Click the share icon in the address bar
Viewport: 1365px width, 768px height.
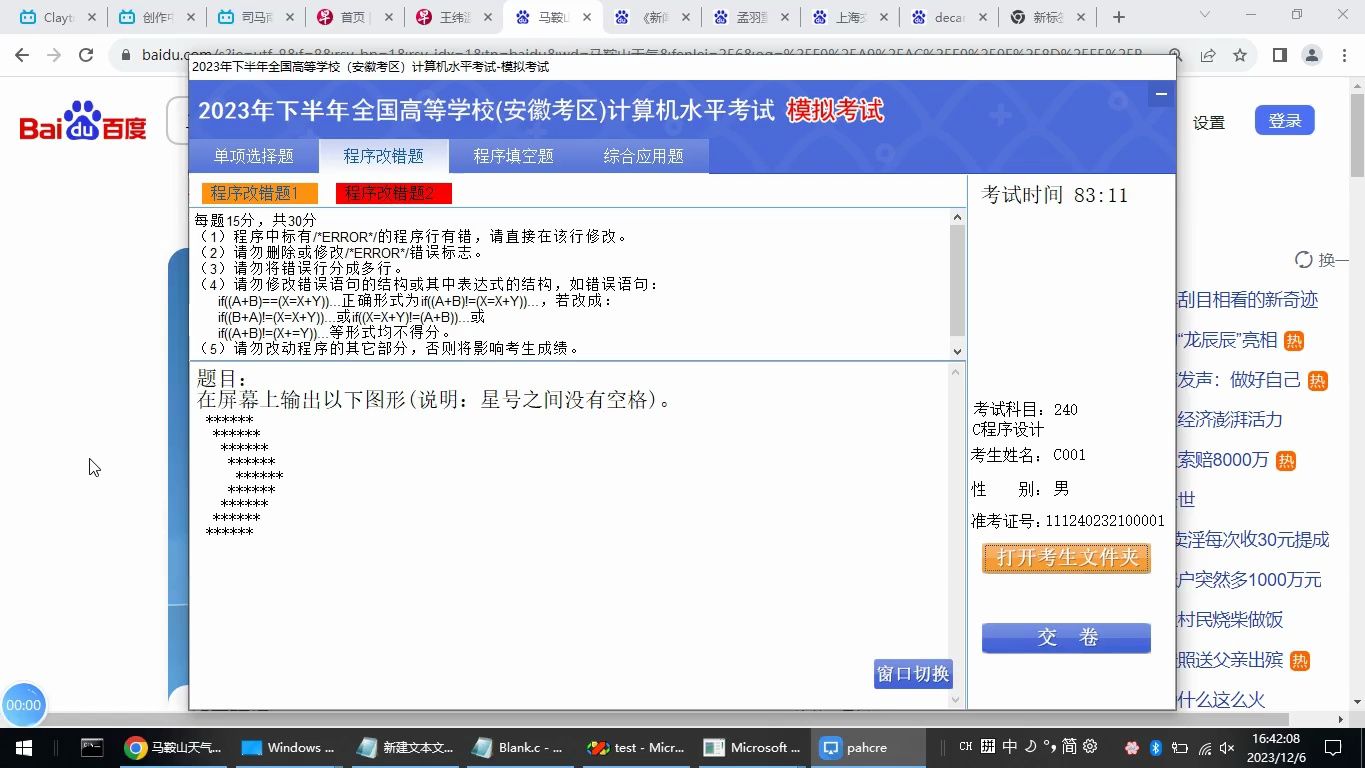(x=1208, y=56)
